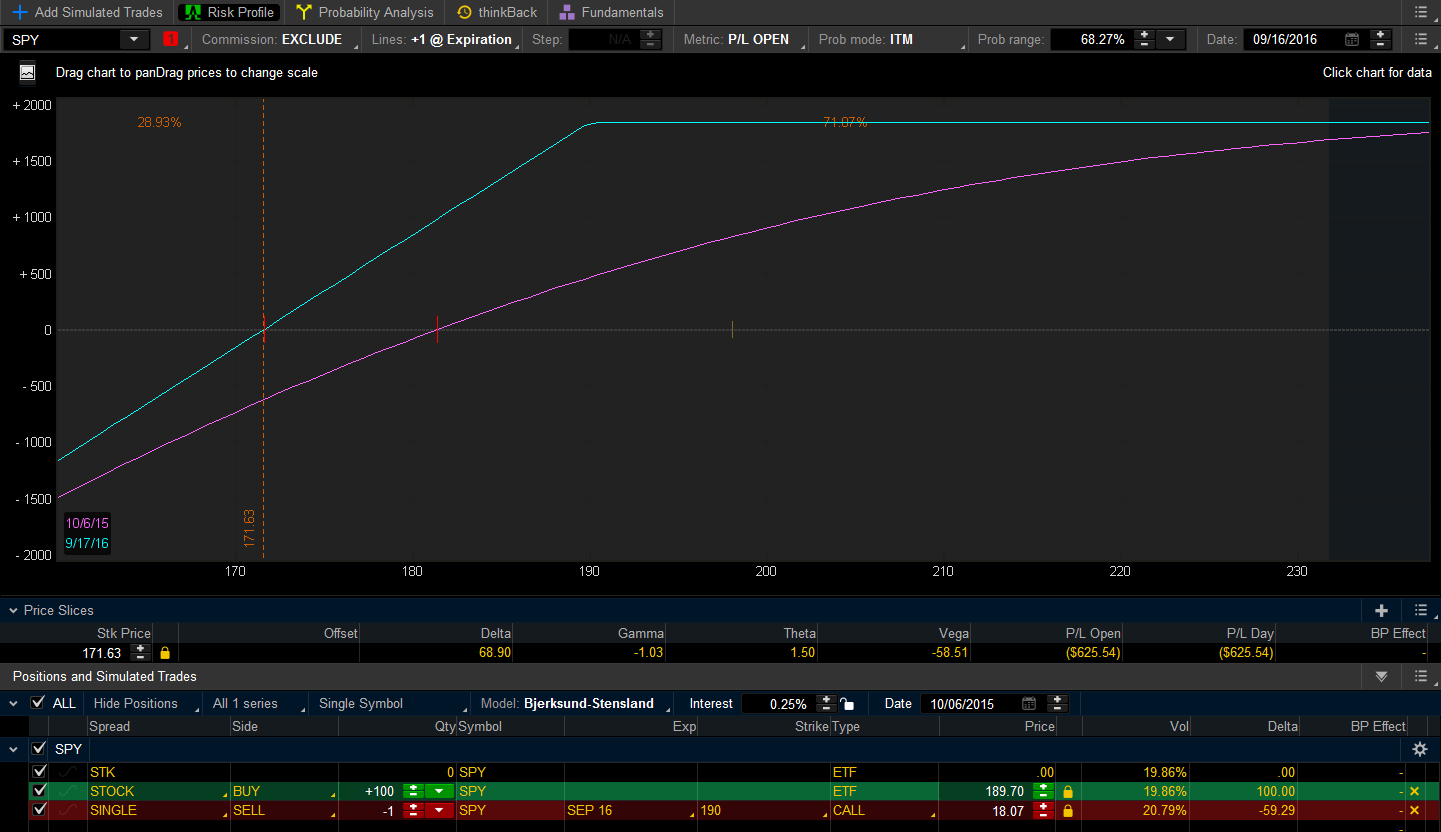Image resolution: width=1441 pixels, height=832 pixels.
Task: Click the Stk Price value 171.63
Action: [x=102, y=652]
